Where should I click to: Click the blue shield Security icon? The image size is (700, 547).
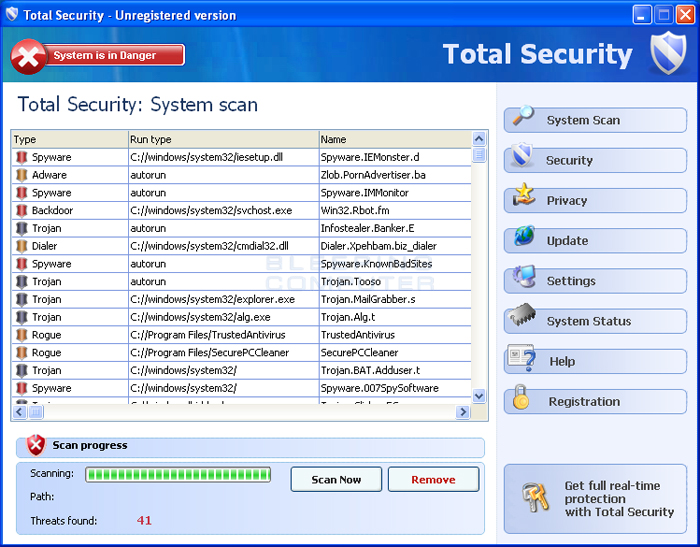522,155
